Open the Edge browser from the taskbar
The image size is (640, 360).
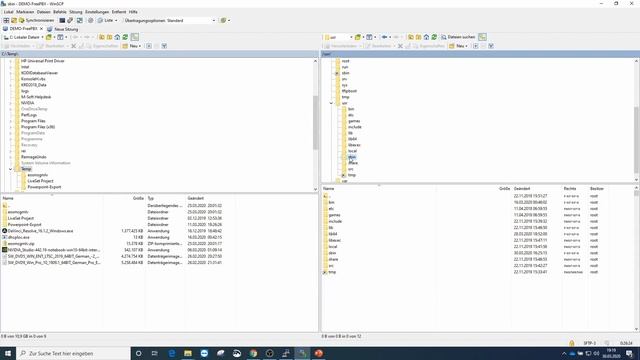click(x=171, y=353)
